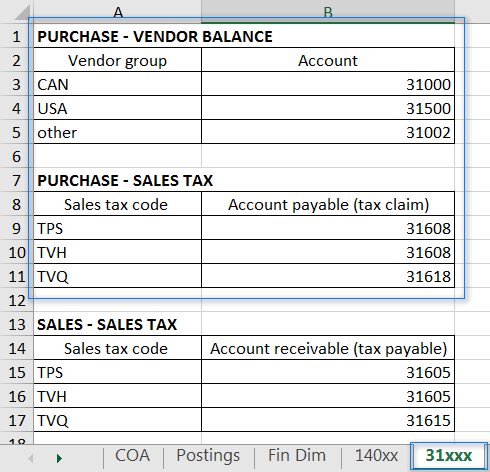The image size is (490, 472).
Task: Select column B header
Action: click(328, 12)
